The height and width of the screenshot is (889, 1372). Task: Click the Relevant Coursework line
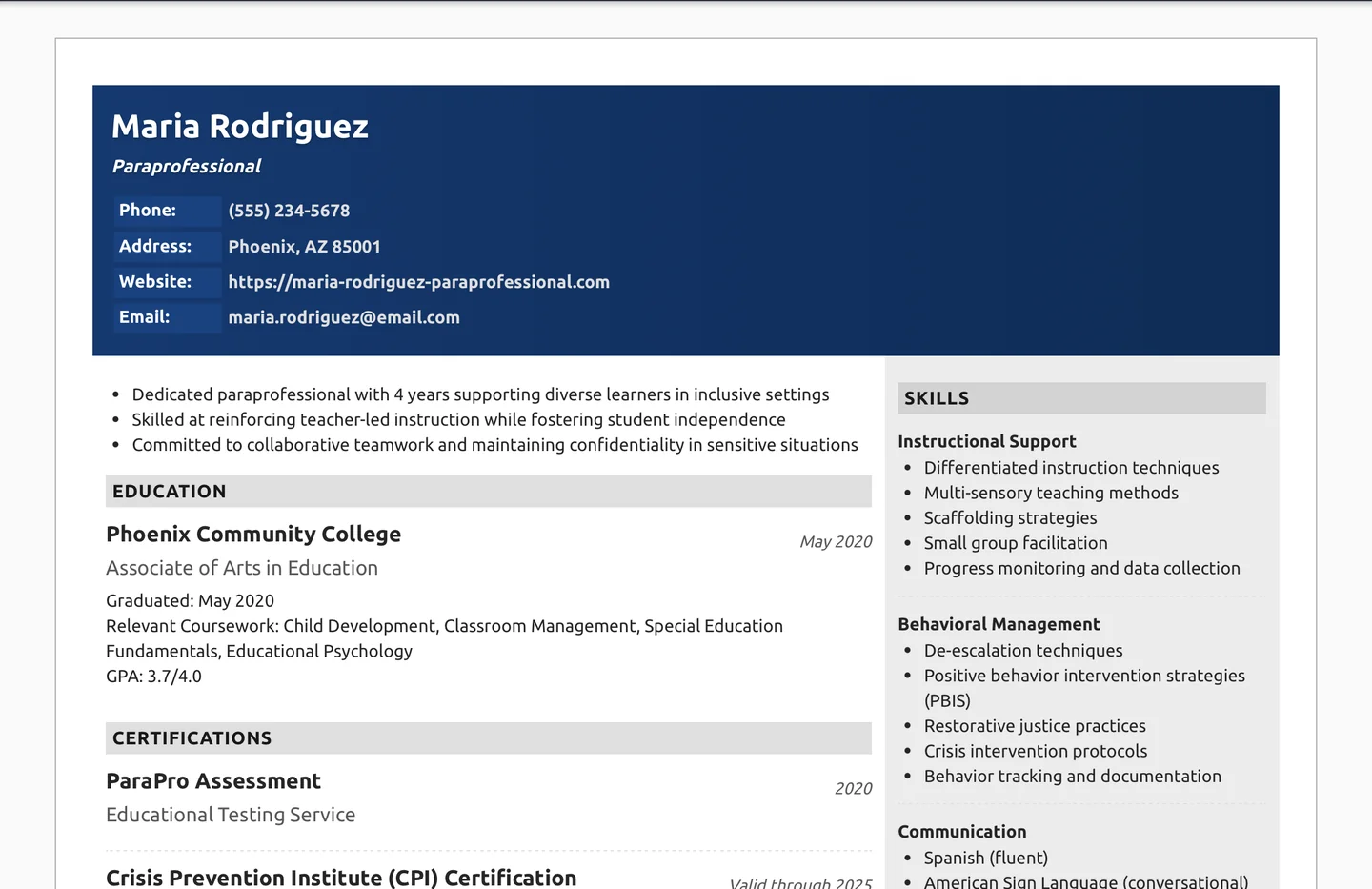pos(444,638)
